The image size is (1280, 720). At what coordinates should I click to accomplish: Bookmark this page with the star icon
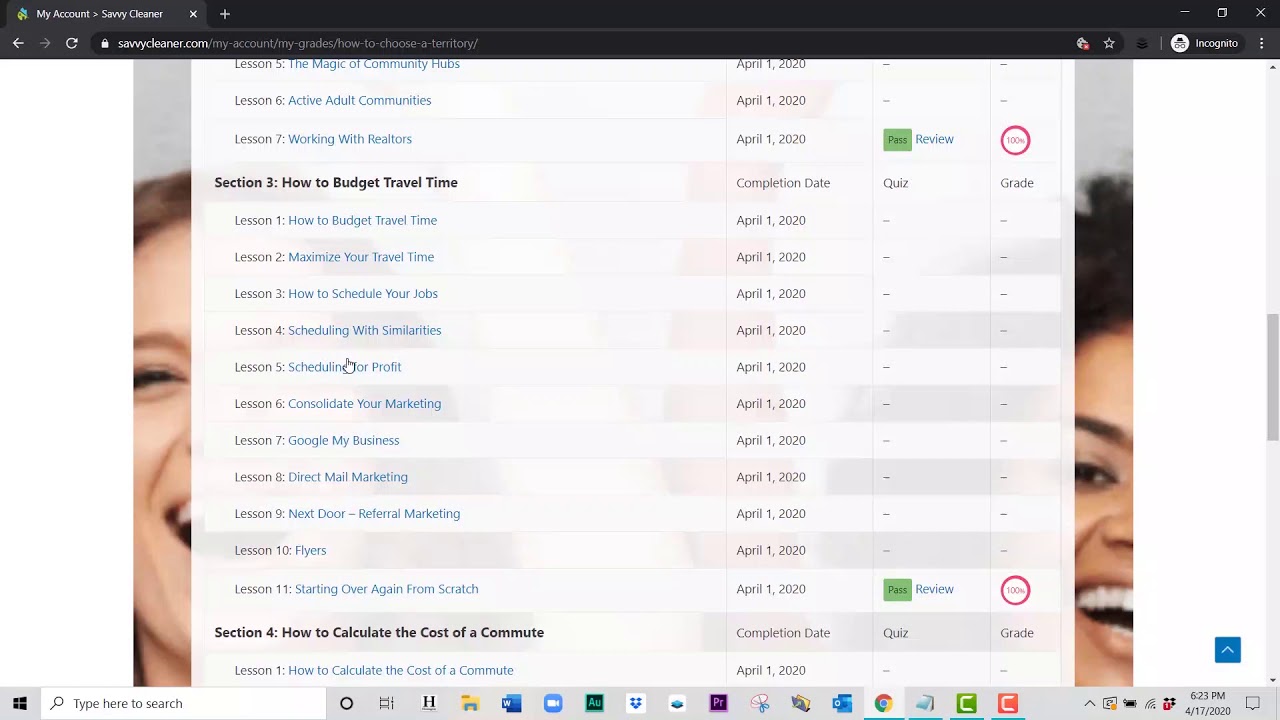[x=1109, y=43]
